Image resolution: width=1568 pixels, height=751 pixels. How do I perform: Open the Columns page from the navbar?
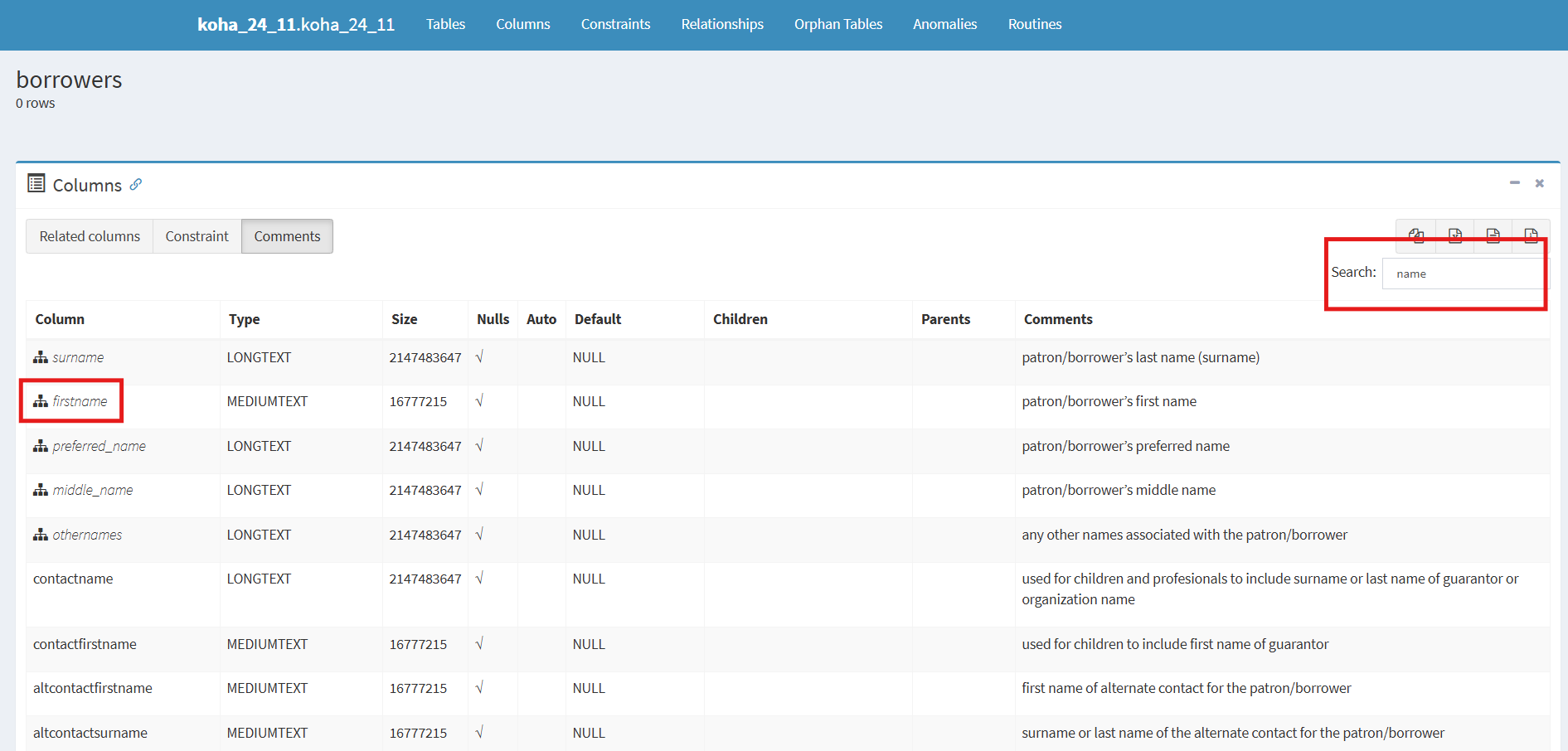[523, 24]
